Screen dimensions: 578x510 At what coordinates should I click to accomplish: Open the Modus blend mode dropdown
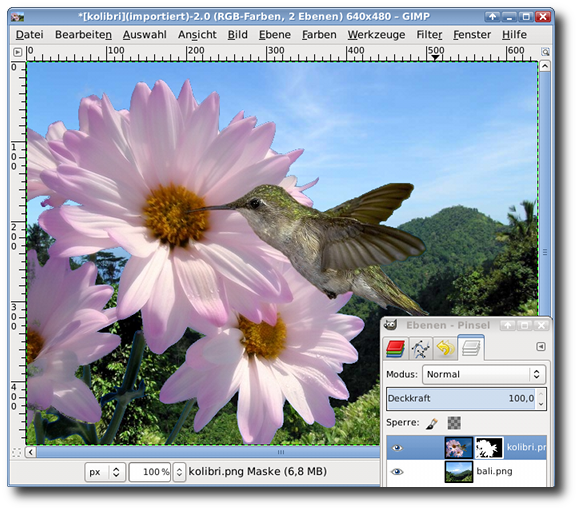[484, 374]
